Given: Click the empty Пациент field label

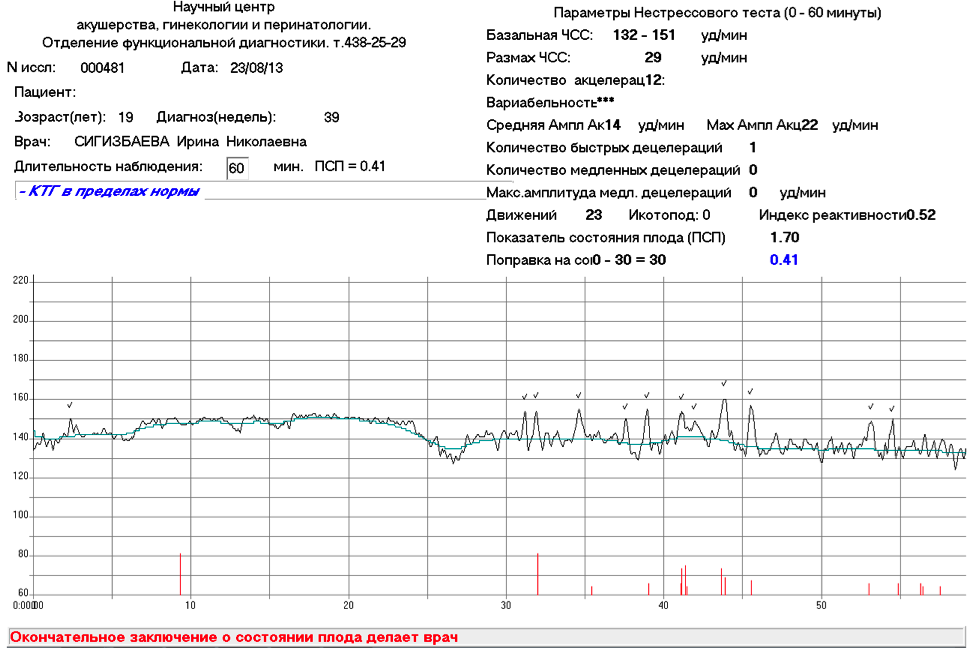Looking at the screenshot, I should 38,92.
